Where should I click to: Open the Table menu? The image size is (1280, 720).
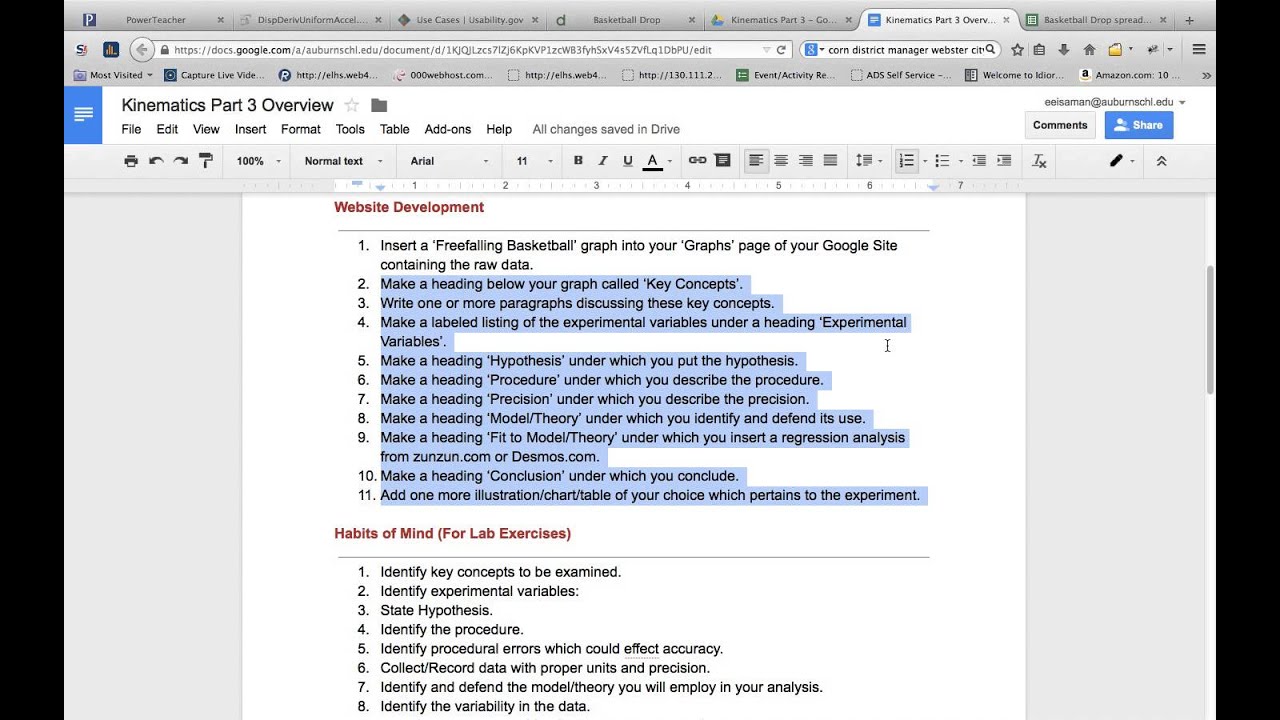pos(394,129)
